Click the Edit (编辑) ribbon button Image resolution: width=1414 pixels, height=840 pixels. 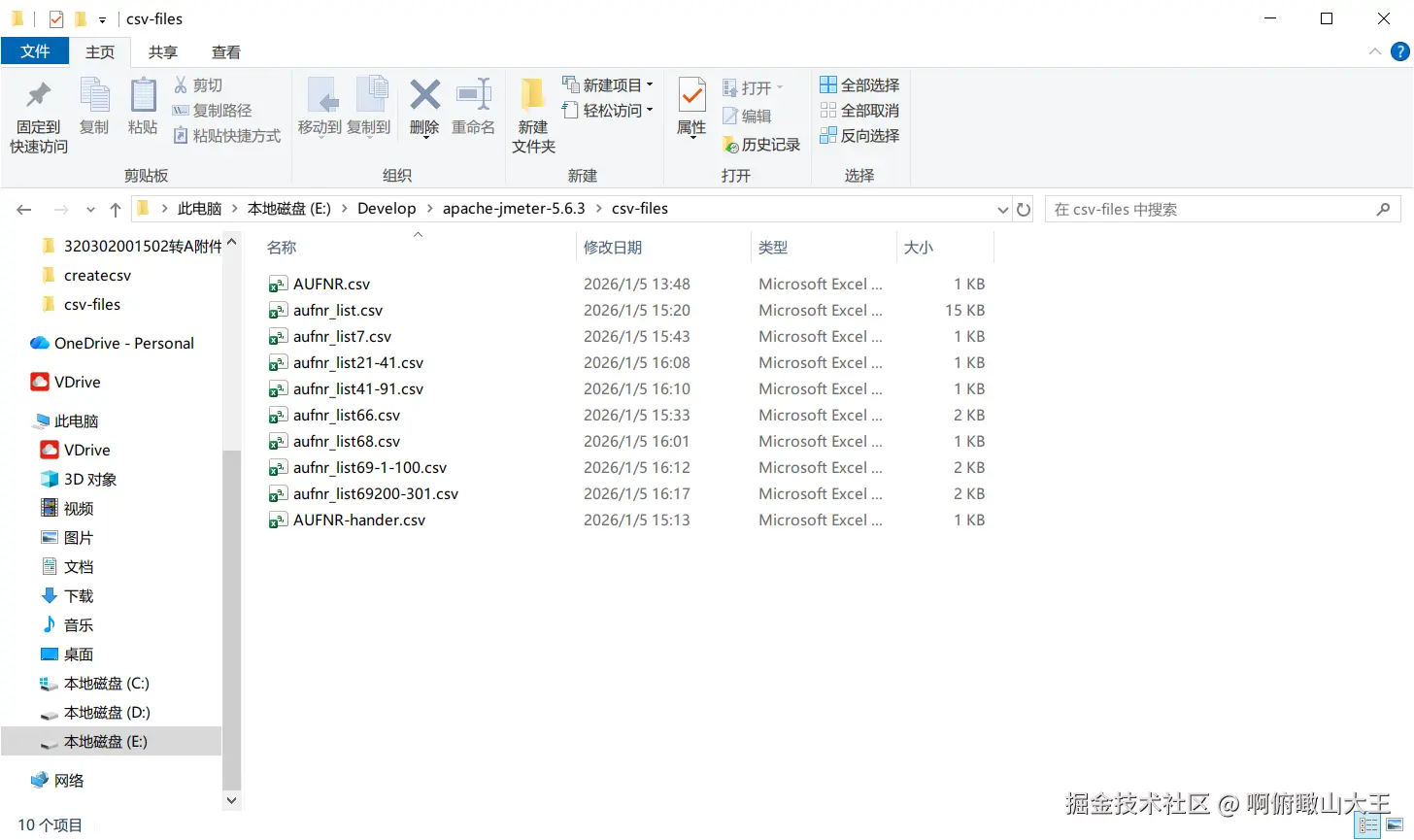coord(747,117)
